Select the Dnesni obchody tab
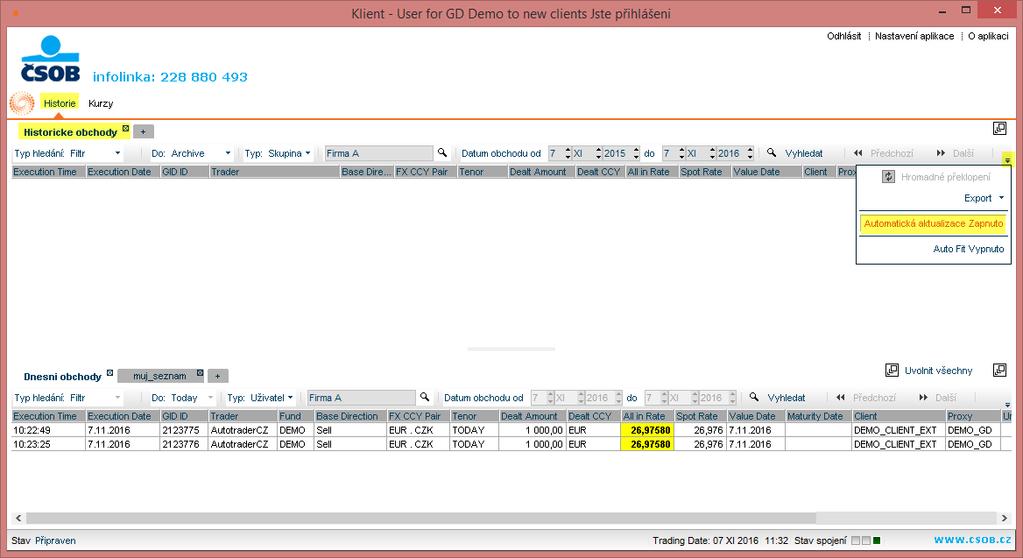The image size is (1023, 558). pyautogui.click(x=63, y=377)
